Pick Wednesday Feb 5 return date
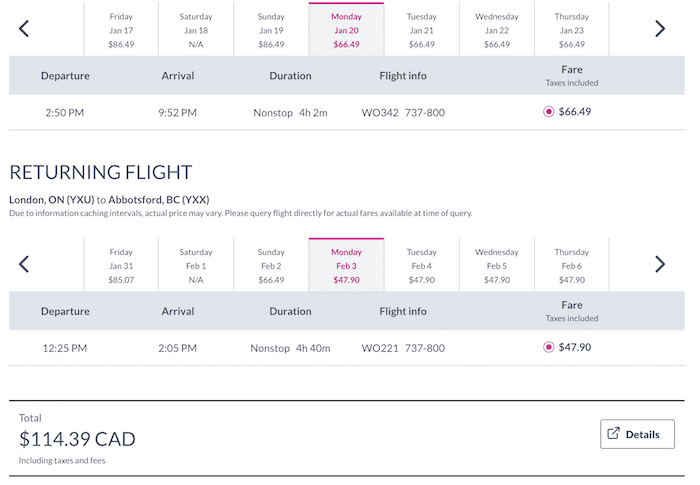Image resolution: width=700 pixels, height=485 pixels. point(496,265)
